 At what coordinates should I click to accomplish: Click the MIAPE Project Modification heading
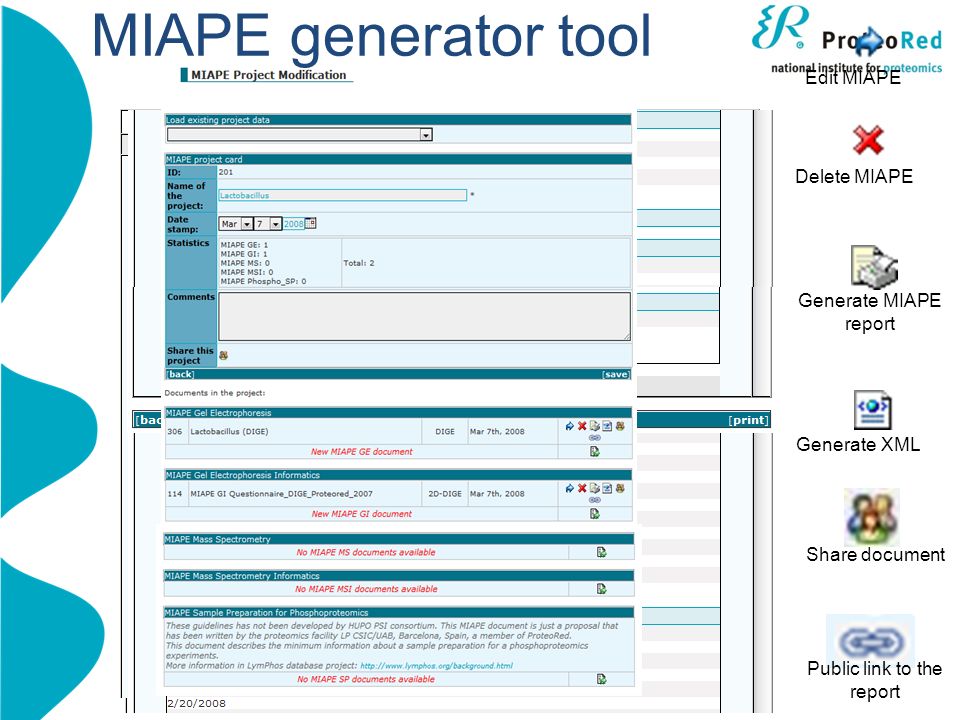point(268,75)
